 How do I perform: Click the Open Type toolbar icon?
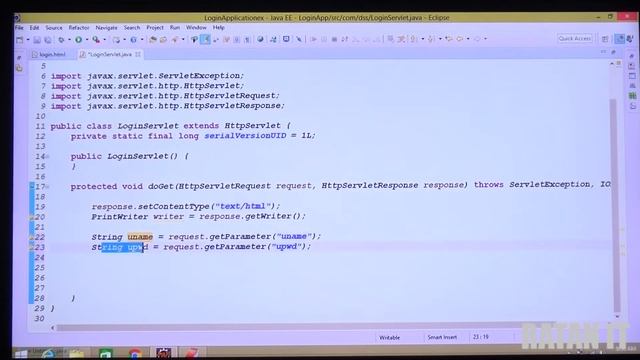click(x=153, y=40)
